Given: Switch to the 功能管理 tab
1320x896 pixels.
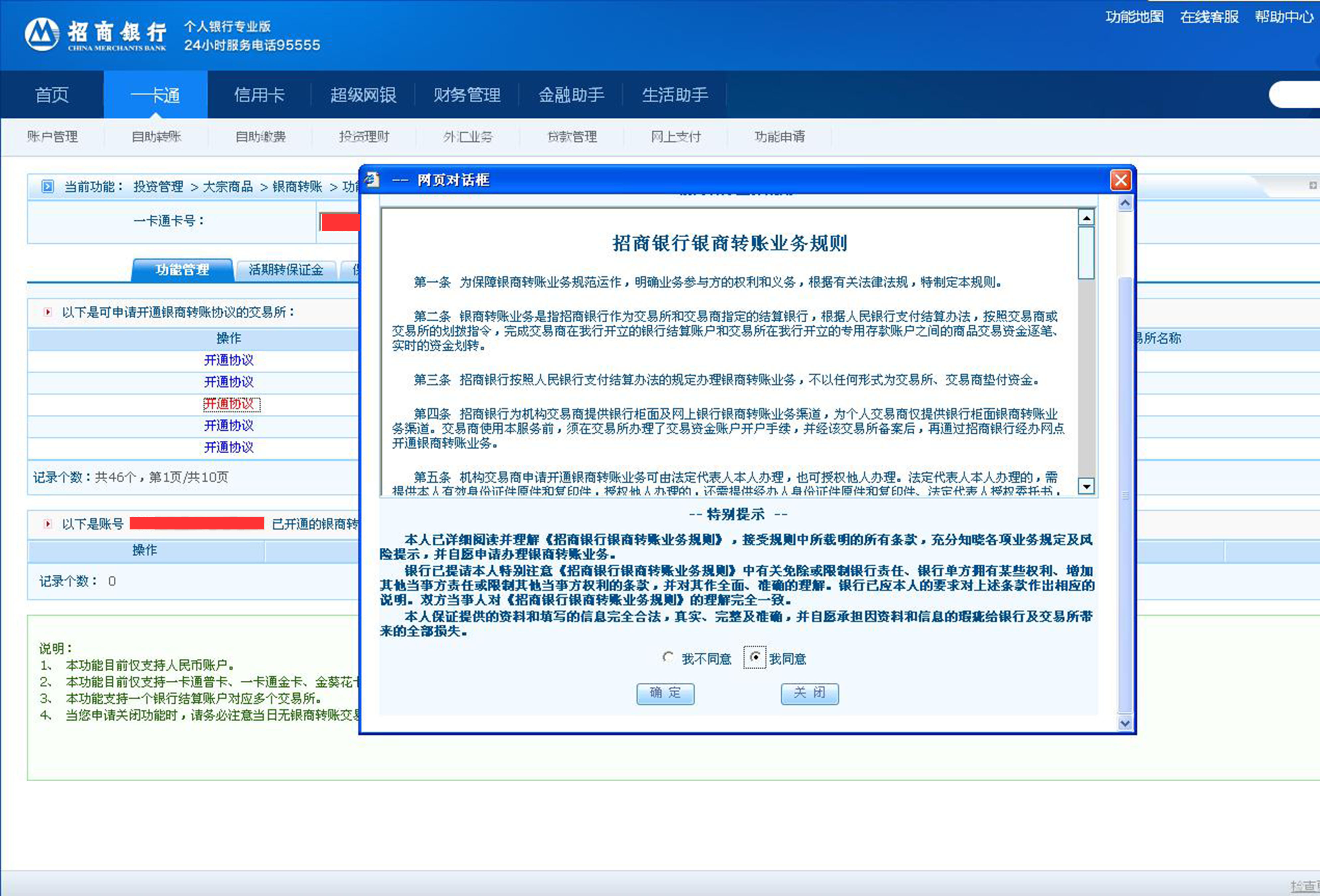Looking at the screenshot, I should pyautogui.click(x=182, y=270).
